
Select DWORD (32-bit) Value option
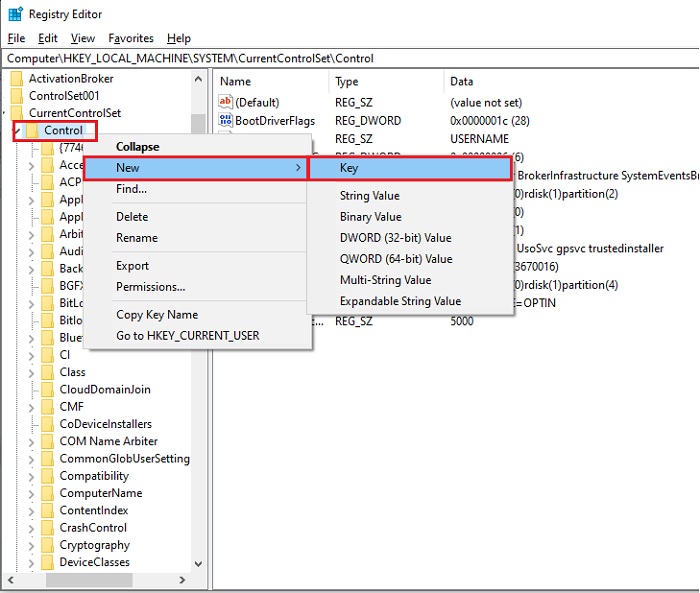[x=395, y=238]
